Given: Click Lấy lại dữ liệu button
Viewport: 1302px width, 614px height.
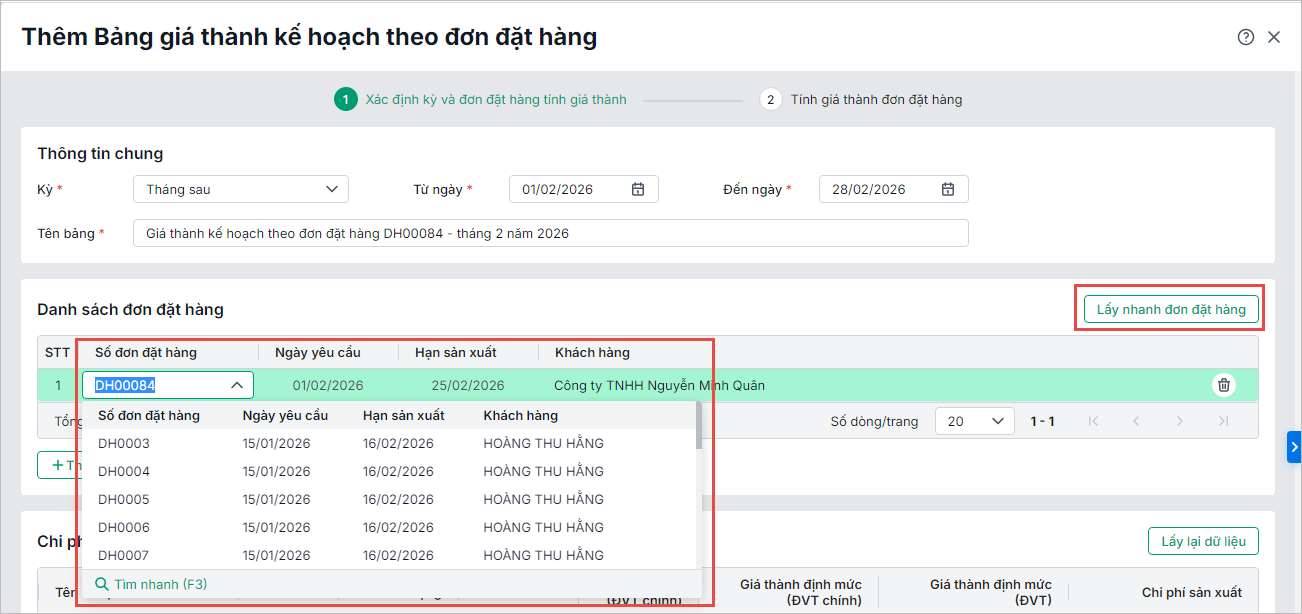Looking at the screenshot, I should click(1203, 541).
